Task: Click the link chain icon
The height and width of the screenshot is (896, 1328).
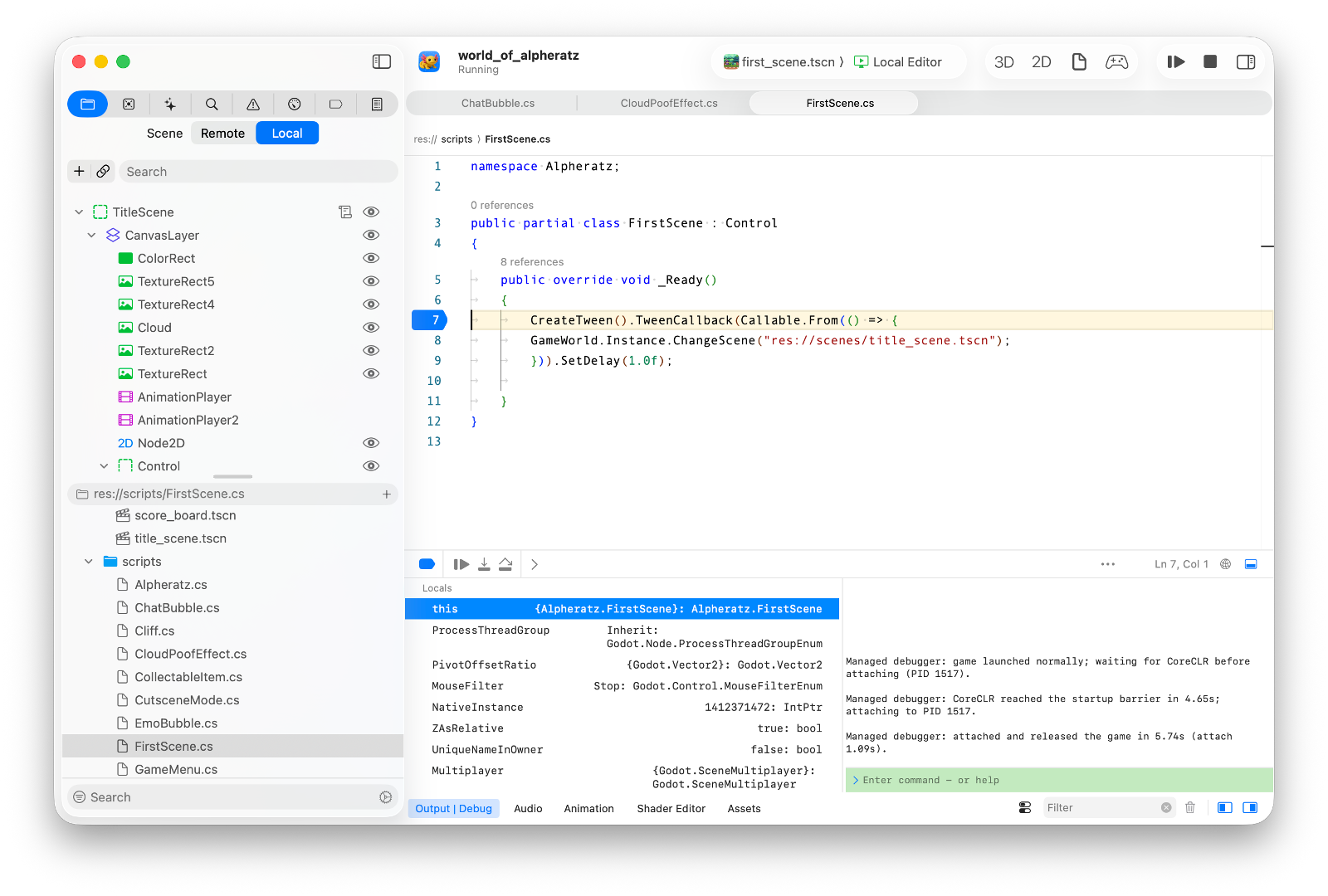Action: (103, 171)
